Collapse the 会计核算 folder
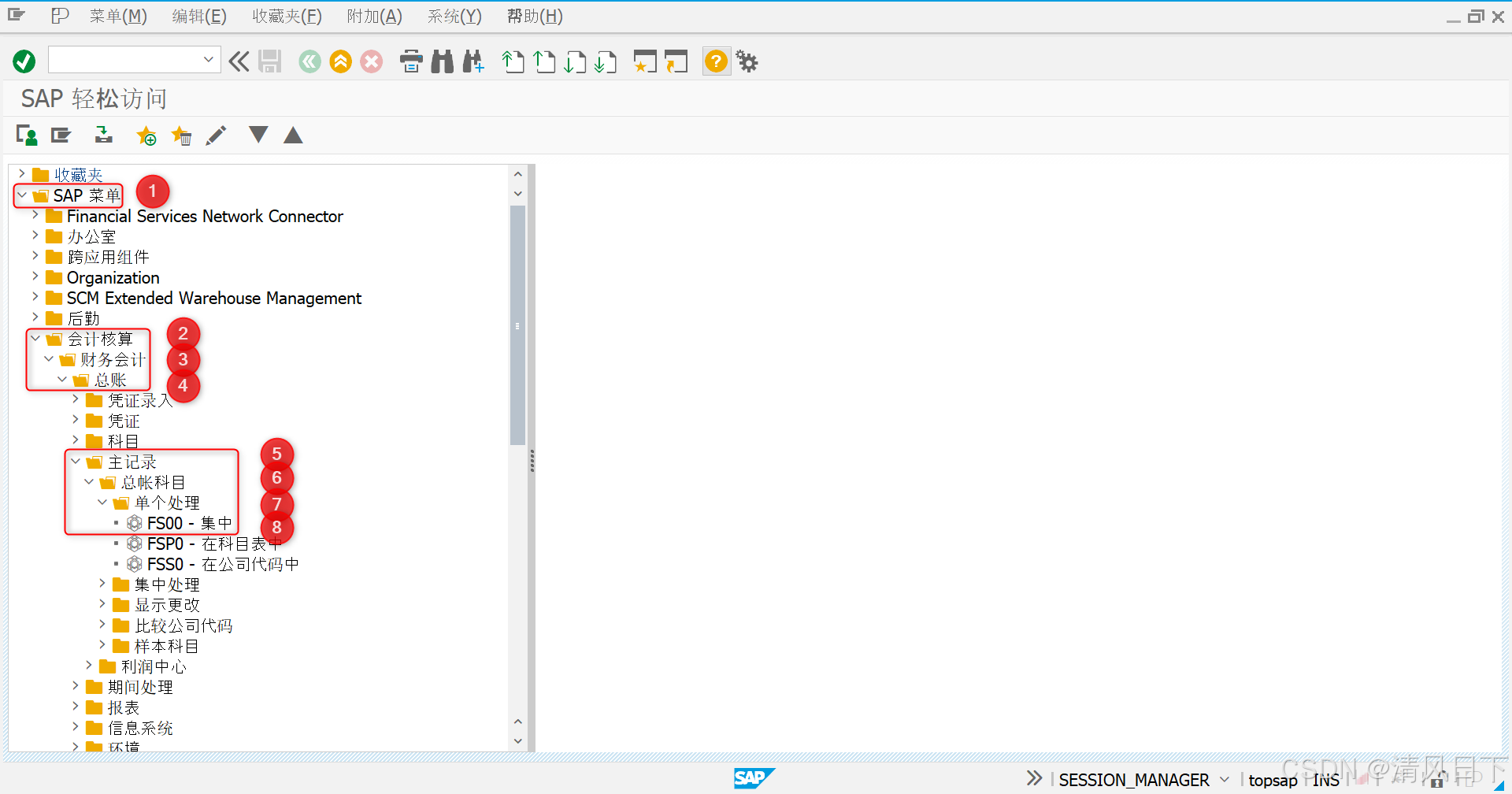The width and height of the screenshot is (1512, 794). coord(35,338)
